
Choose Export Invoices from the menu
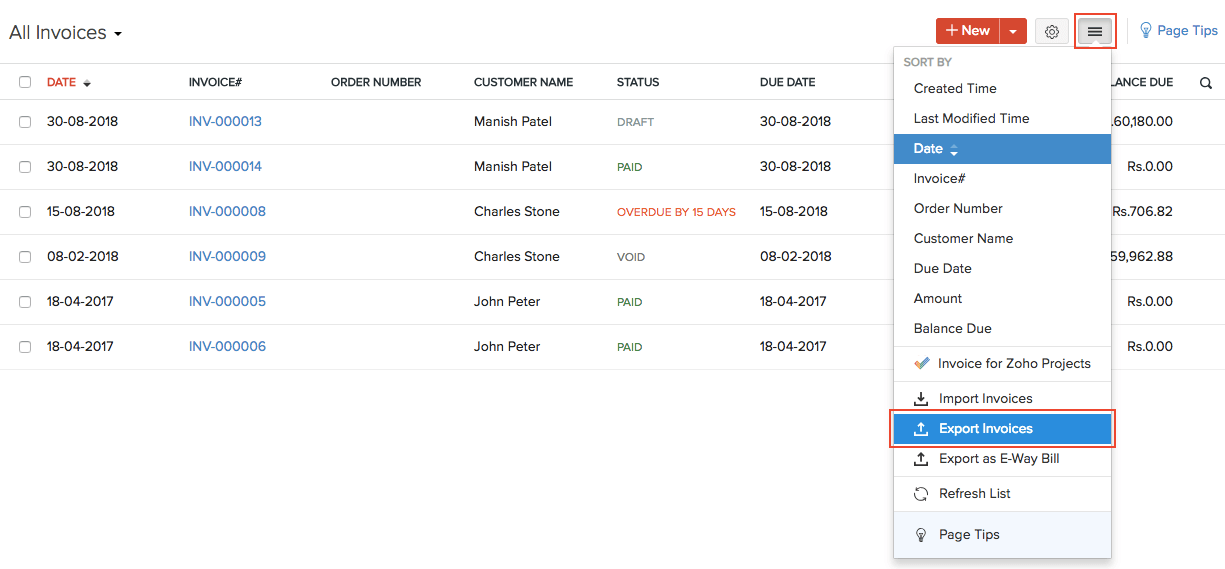click(x=985, y=429)
